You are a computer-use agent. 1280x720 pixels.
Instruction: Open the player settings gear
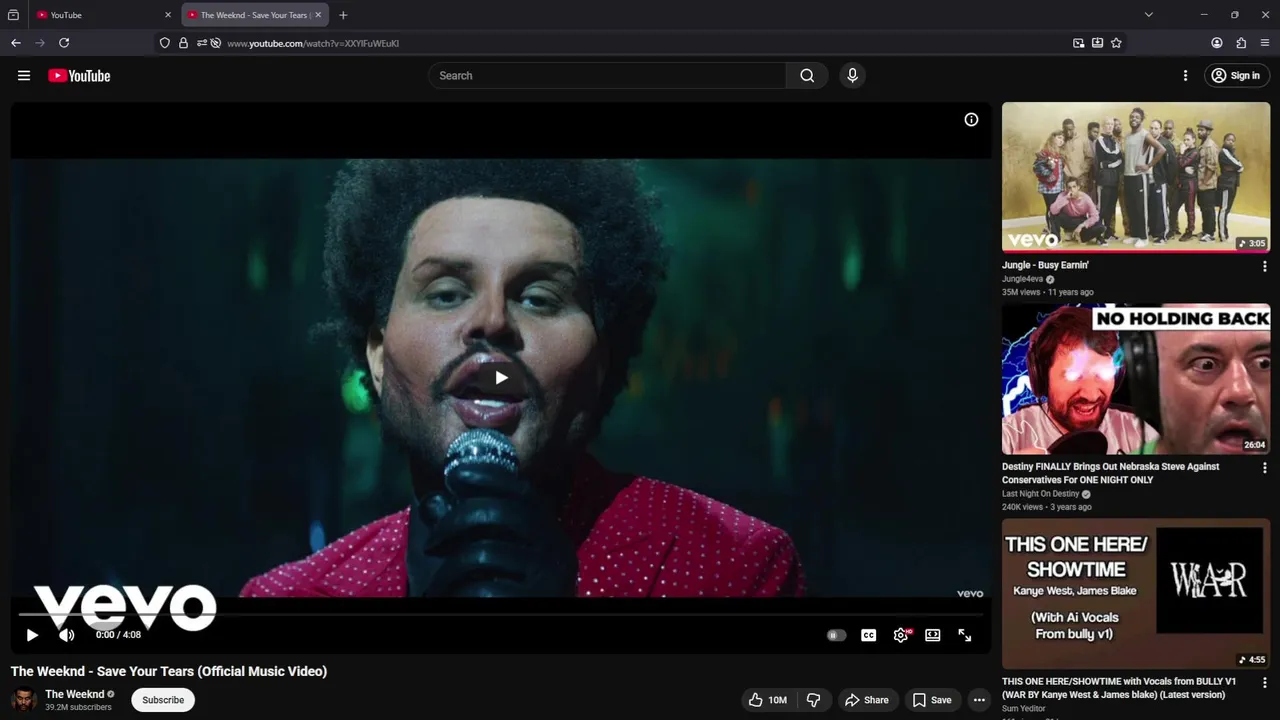[901, 635]
